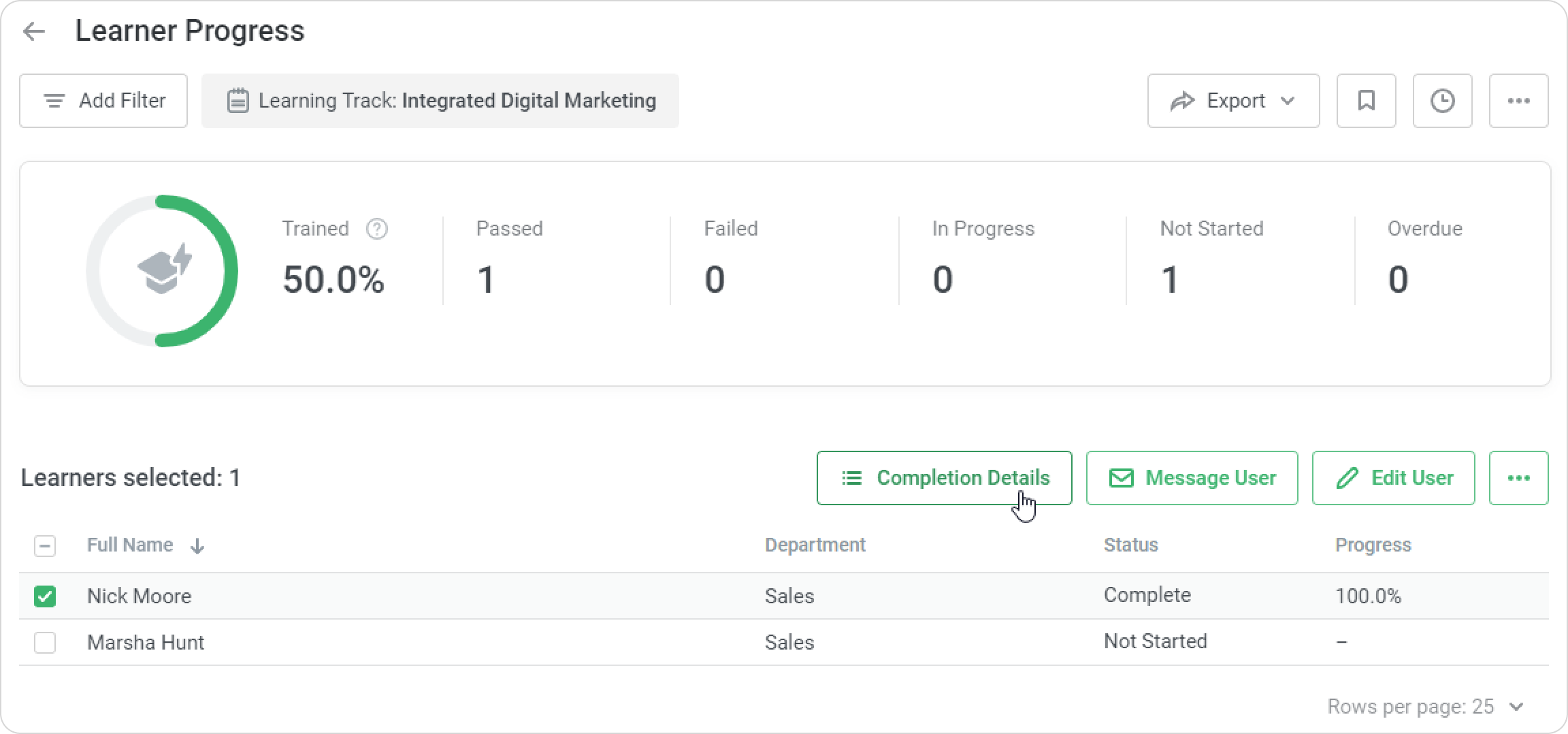Toggle the select-all header checkbox
The height and width of the screenshot is (734, 1568).
[45, 546]
